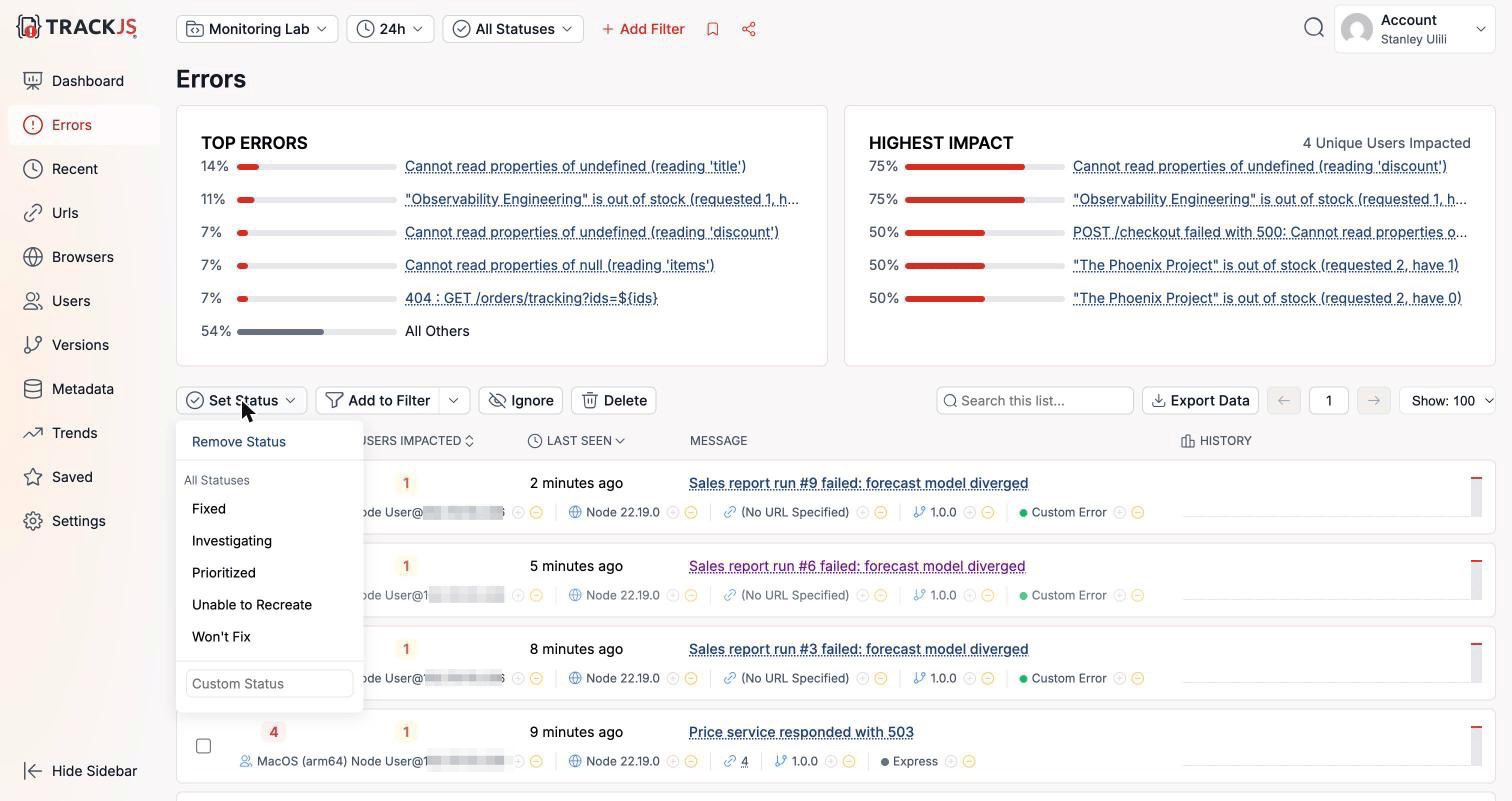The image size is (1512, 801).
Task: Open the Monitoring Lab application dropdown
Action: [257, 29]
